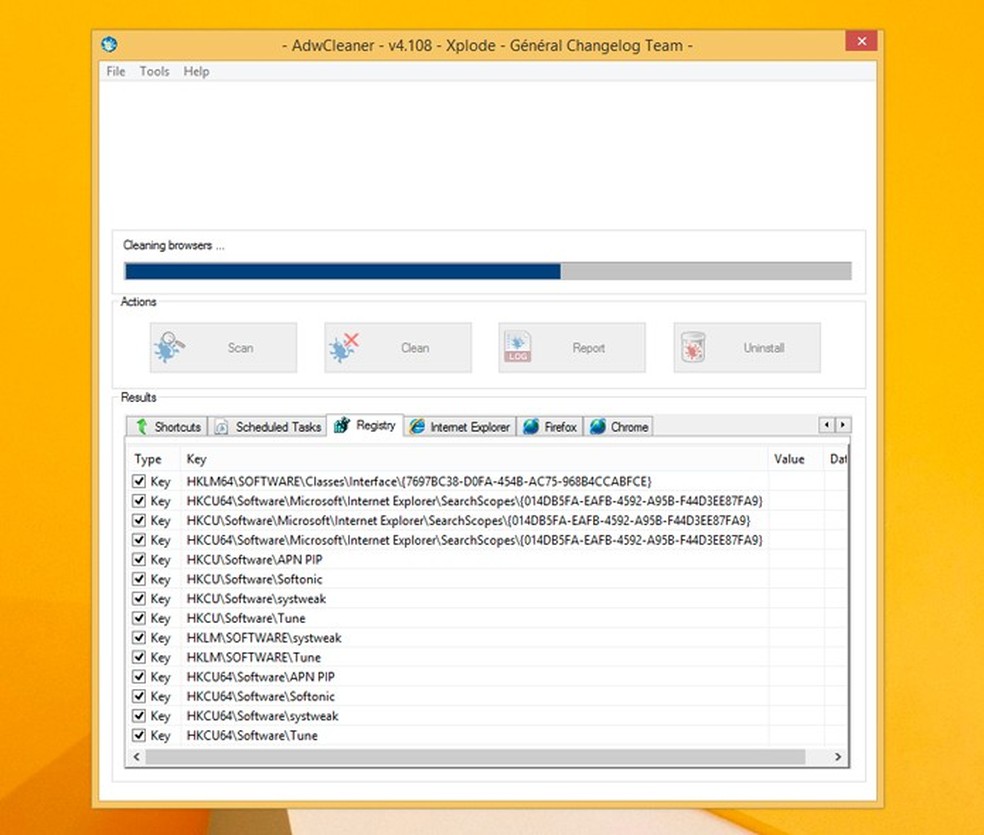Click the Cleaning browsers progress bar
This screenshot has width=984, height=835.
(488, 271)
